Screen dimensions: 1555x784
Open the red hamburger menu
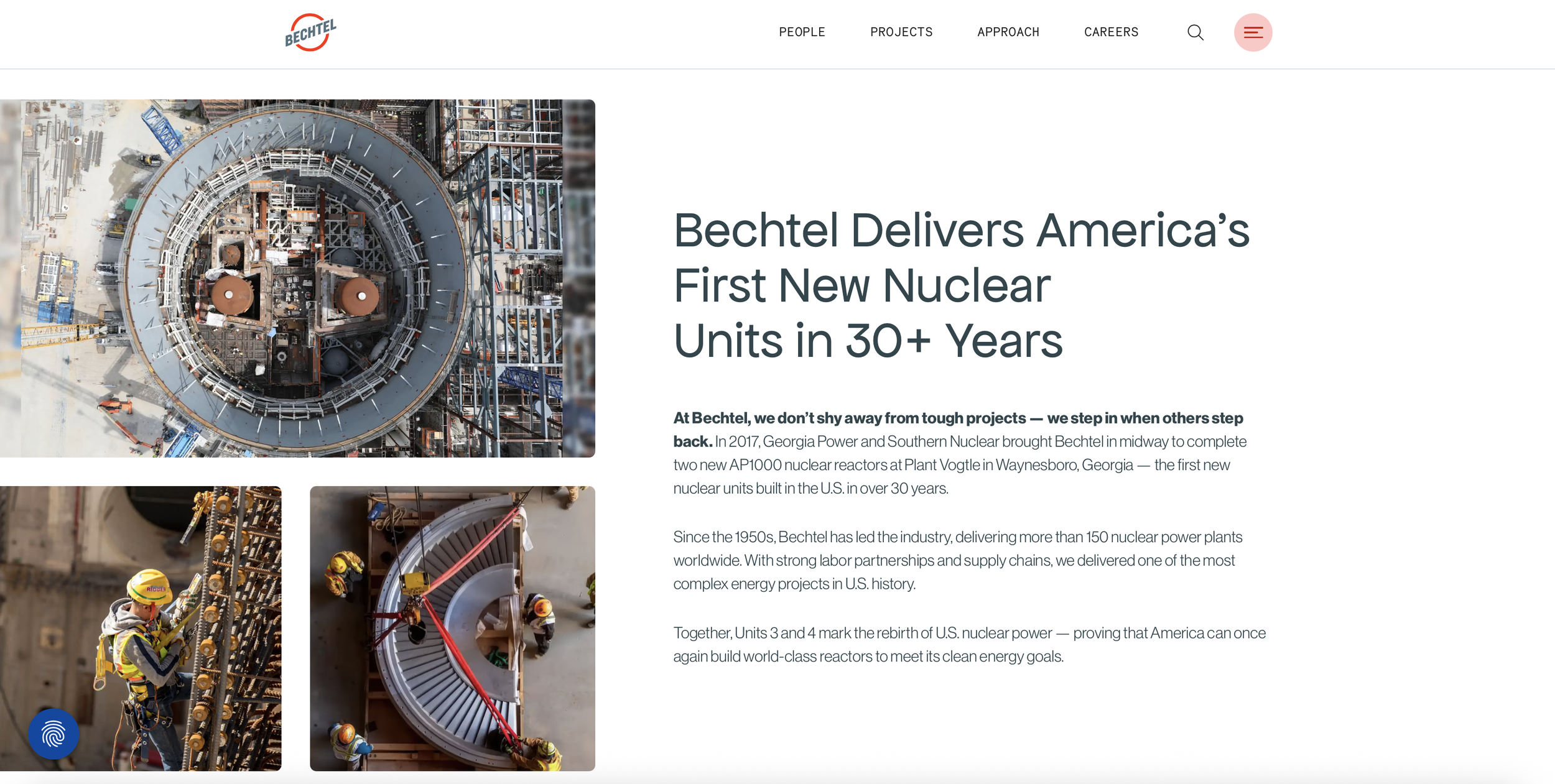click(1253, 32)
